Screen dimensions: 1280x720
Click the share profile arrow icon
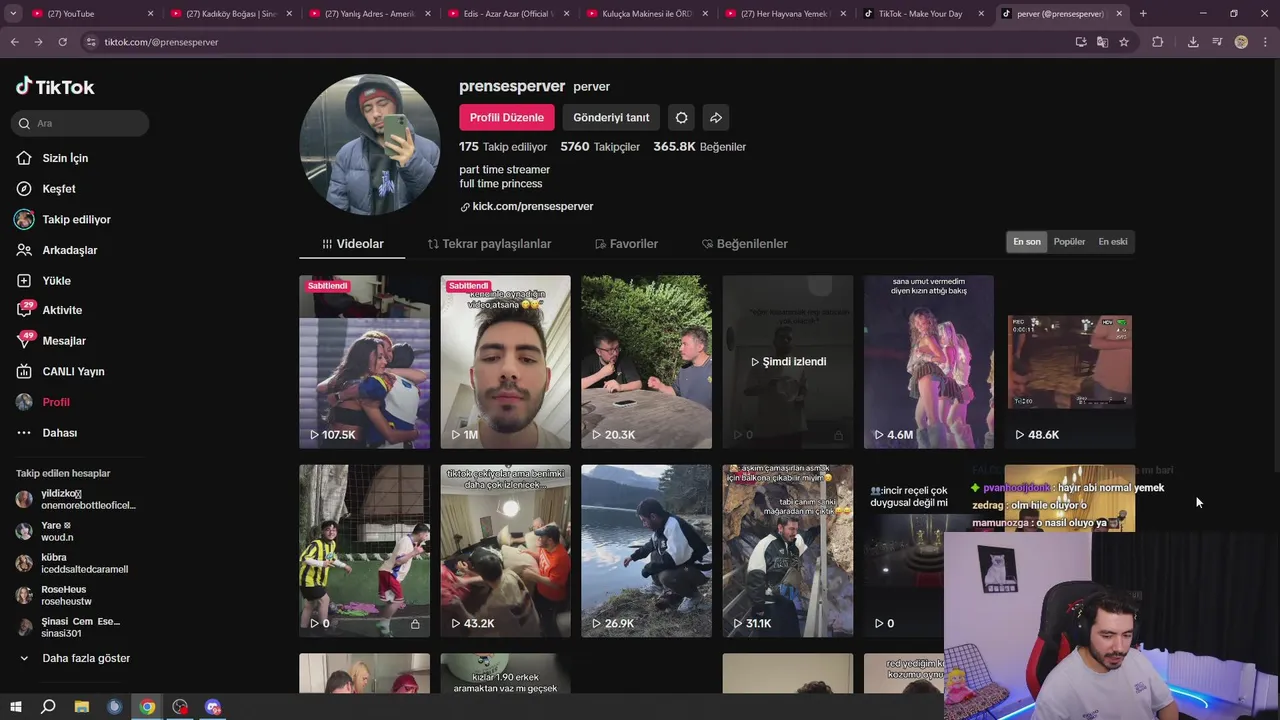[x=716, y=118]
